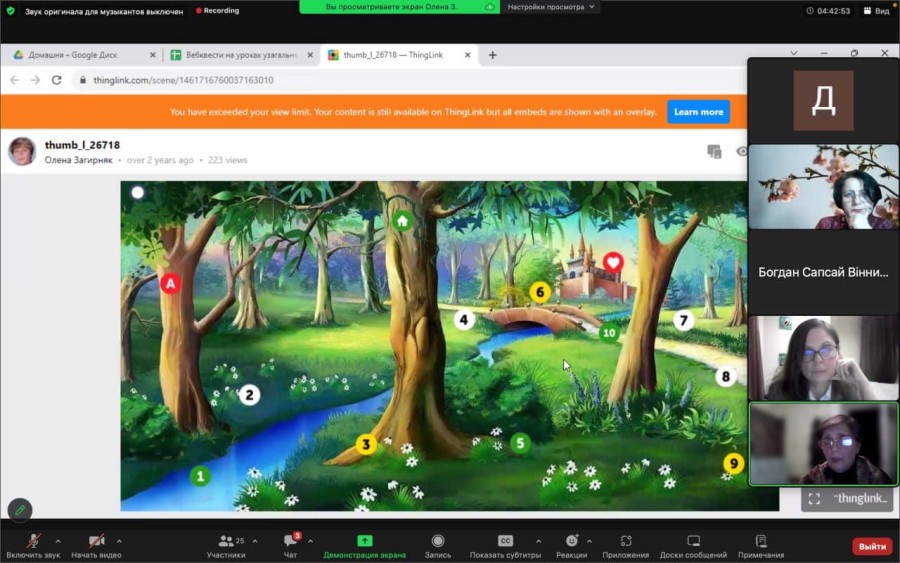
Task: Click the browser tab search chevron
Action: tap(794, 53)
